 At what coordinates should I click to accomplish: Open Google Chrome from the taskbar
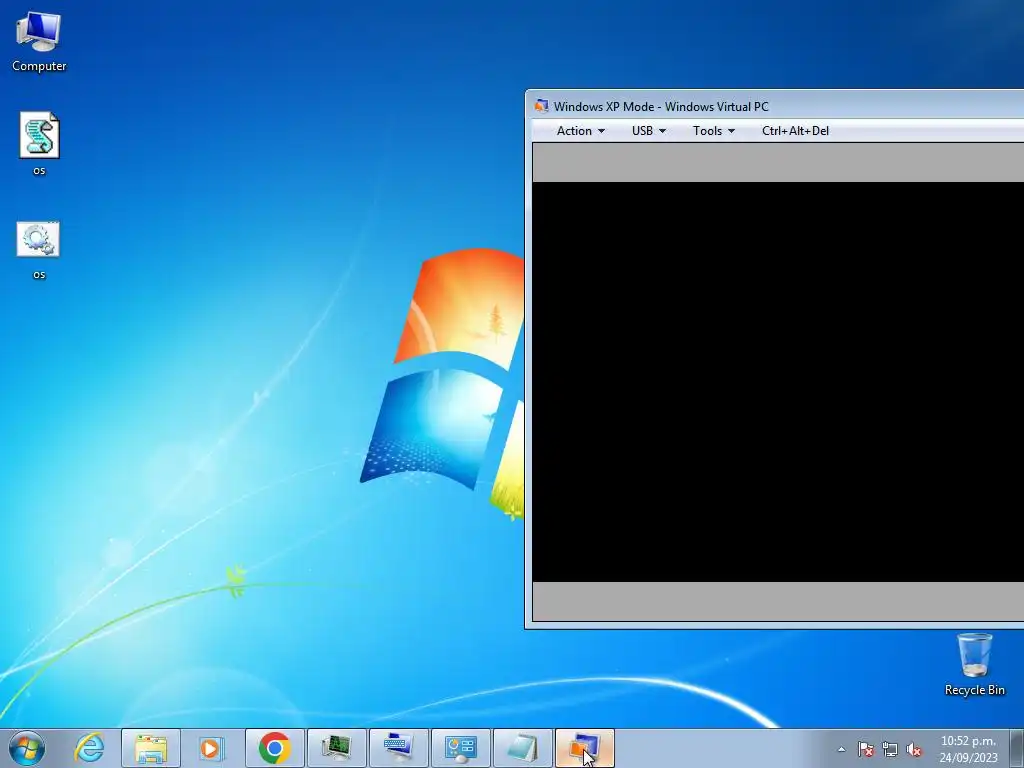275,748
